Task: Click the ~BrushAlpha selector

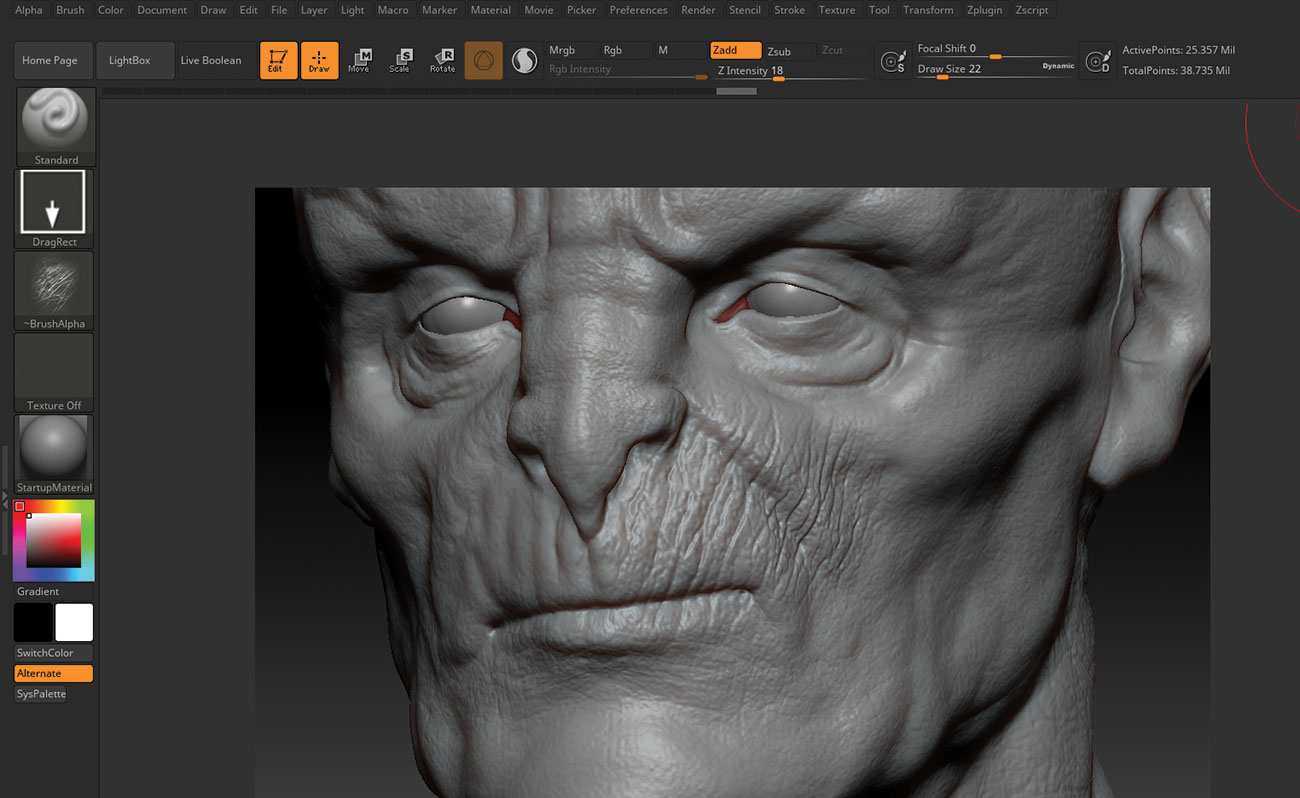Action: [x=53, y=284]
